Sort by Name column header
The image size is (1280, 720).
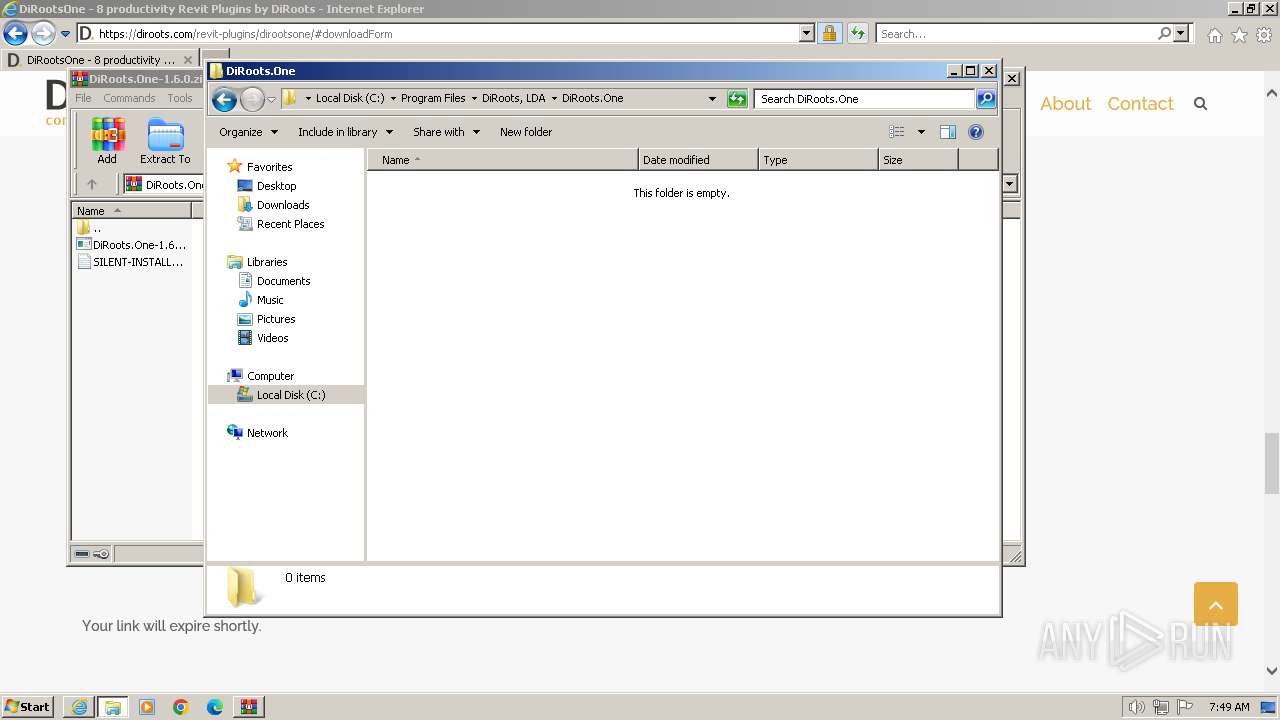coord(503,160)
